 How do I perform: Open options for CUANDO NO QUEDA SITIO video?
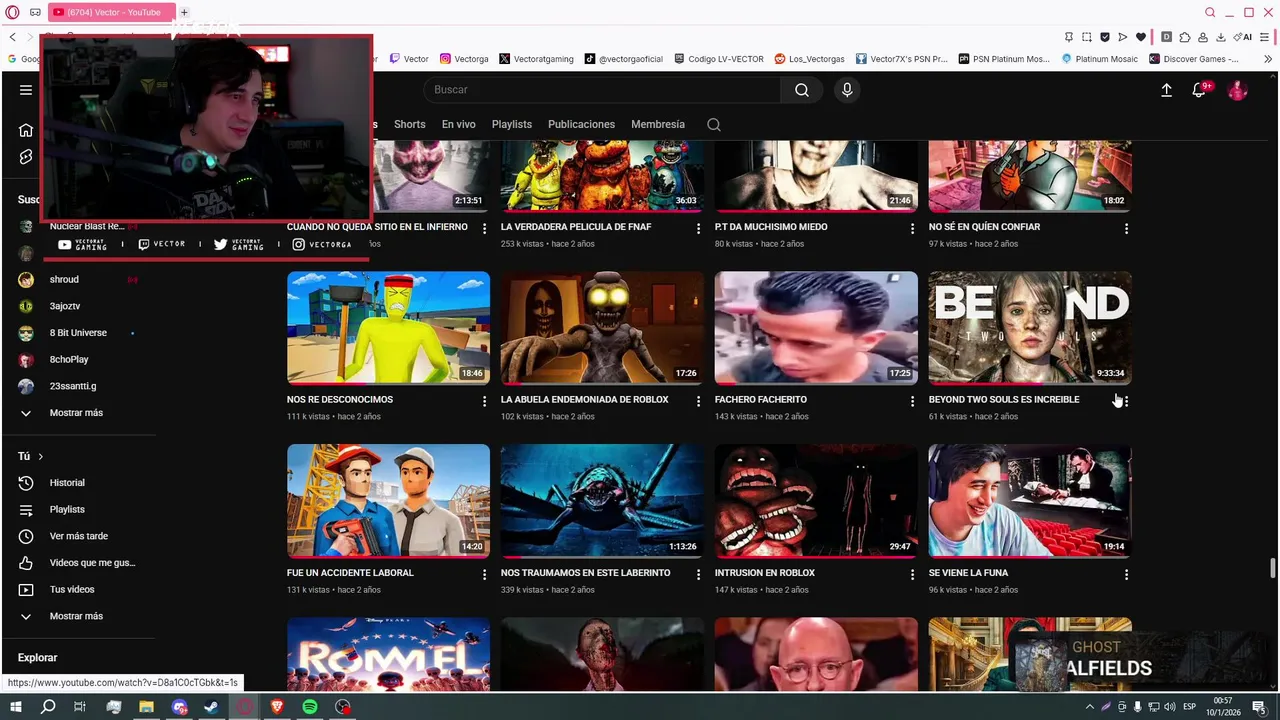[484, 229]
